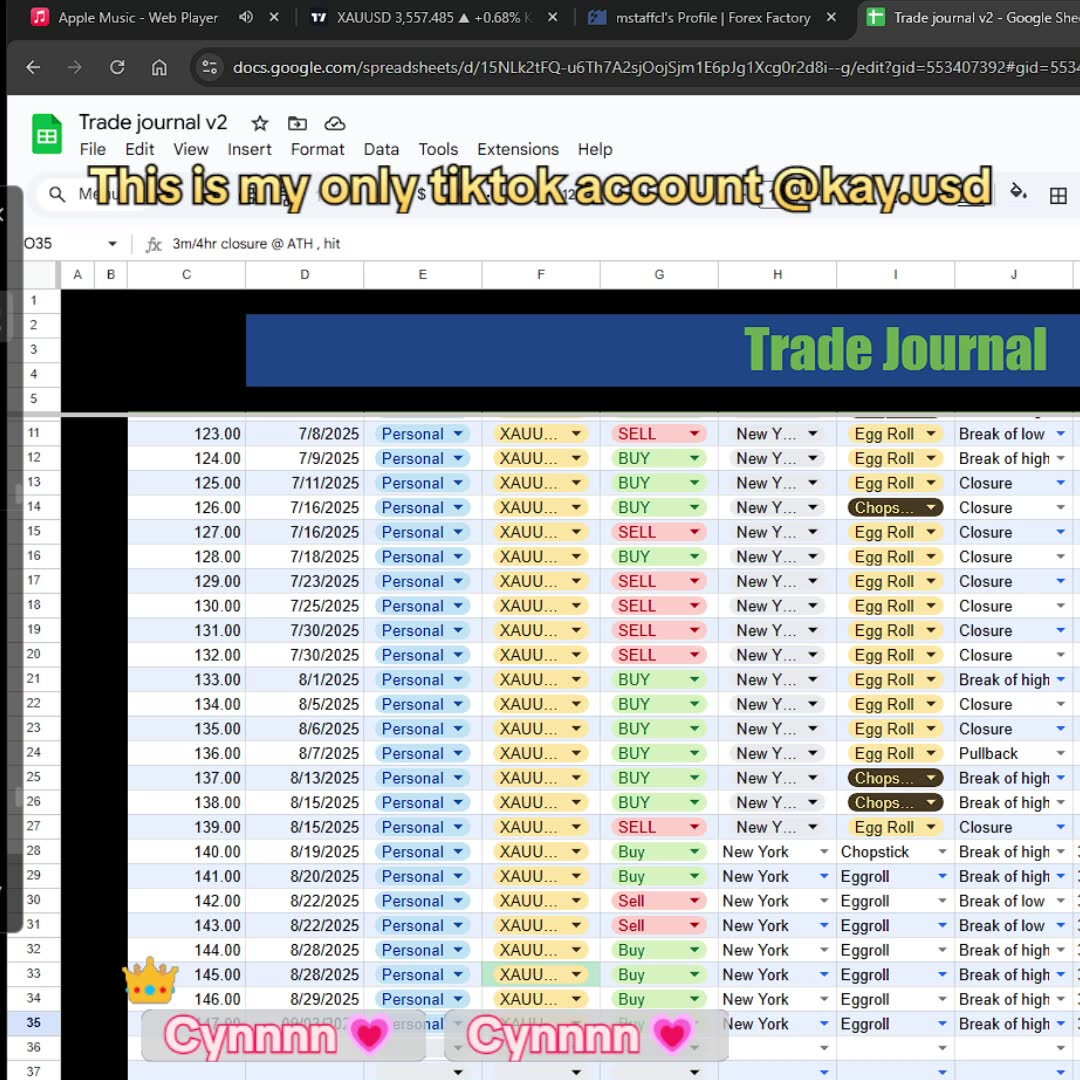Viewport: 1080px width, 1080px height.
Task: Star the Trade journal v2 spreadsheet
Action: pyautogui.click(x=258, y=123)
